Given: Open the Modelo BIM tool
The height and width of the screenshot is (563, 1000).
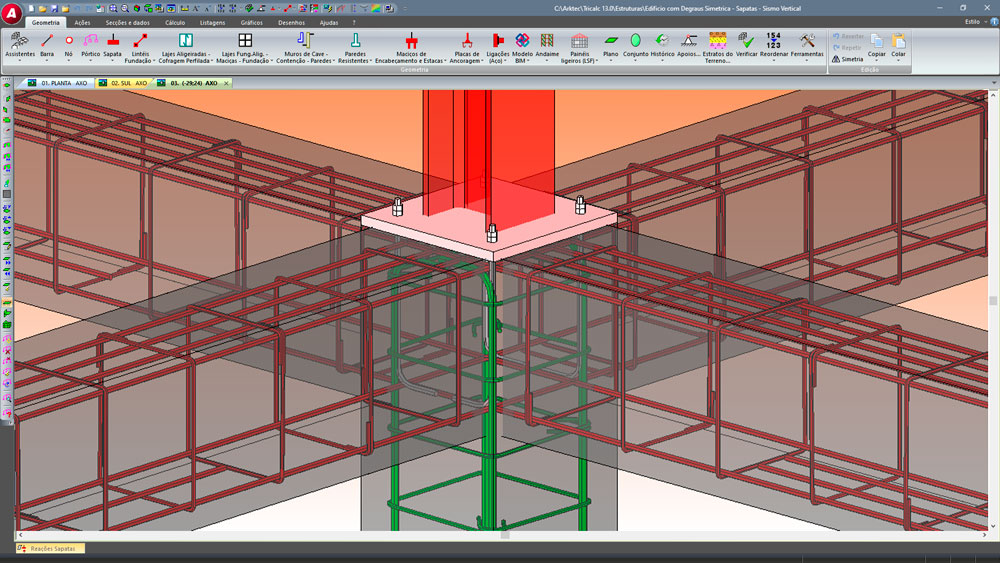Looking at the screenshot, I should click(x=522, y=48).
